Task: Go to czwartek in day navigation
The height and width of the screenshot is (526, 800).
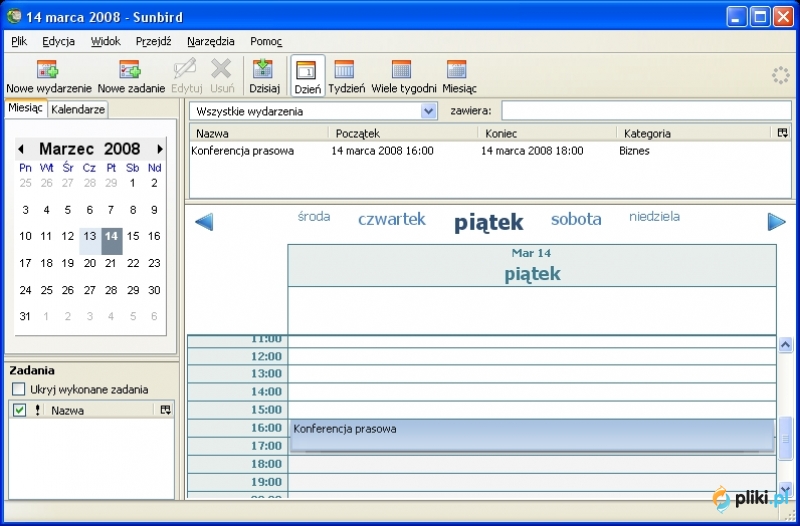Action: pos(392,219)
